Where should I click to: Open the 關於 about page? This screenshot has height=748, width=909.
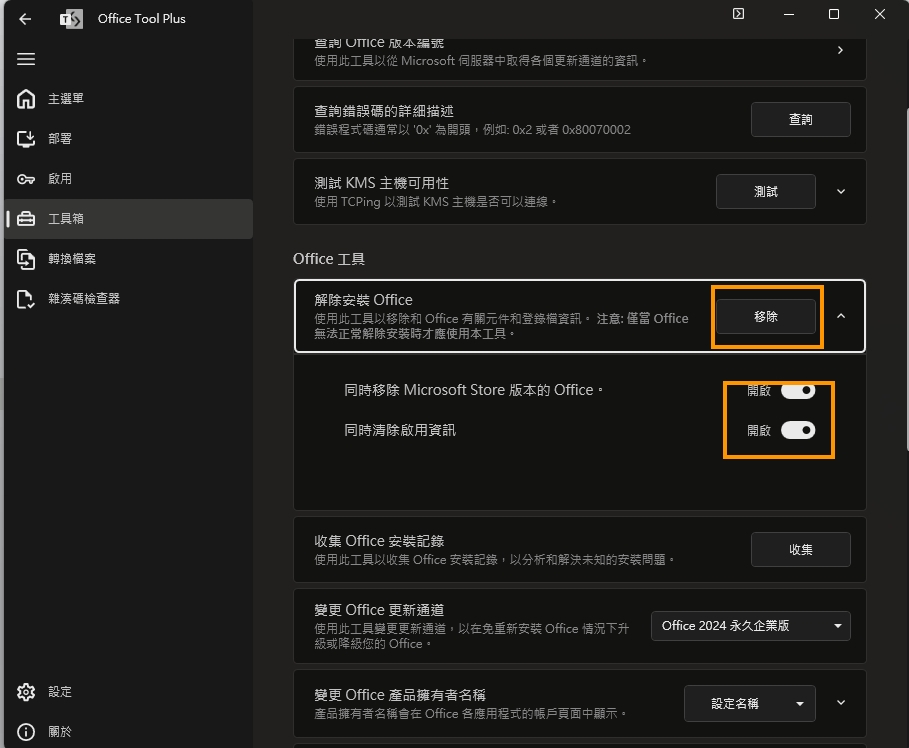[x=129, y=732]
